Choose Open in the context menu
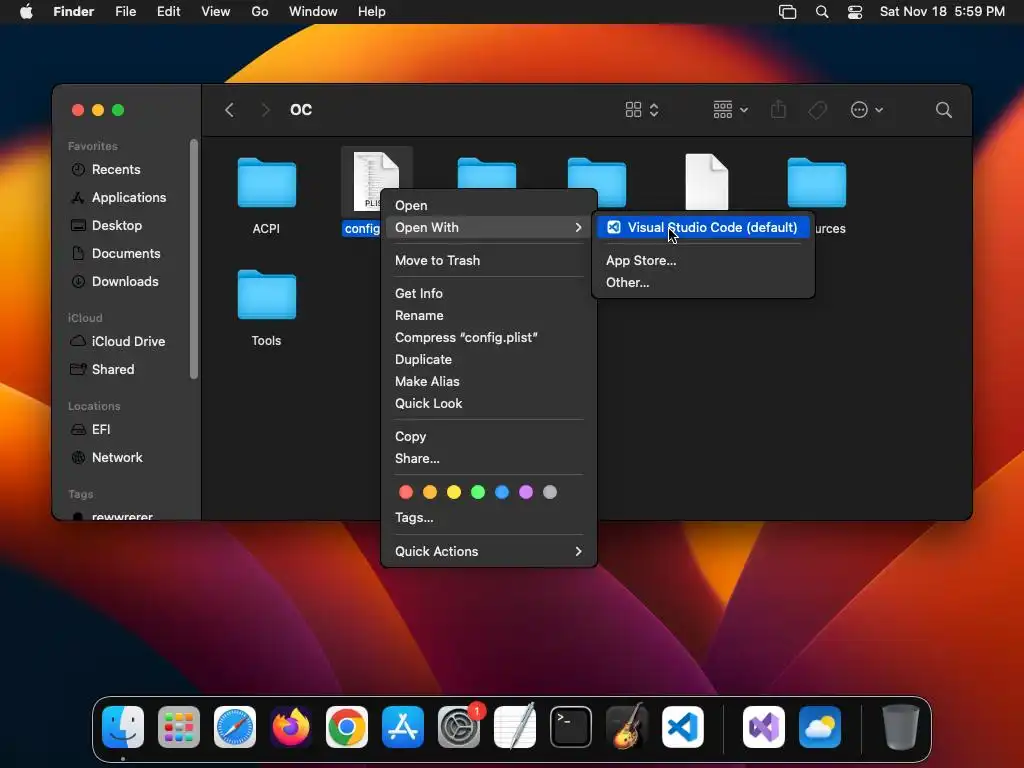Image resolution: width=1024 pixels, height=768 pixels. (488, 206)
